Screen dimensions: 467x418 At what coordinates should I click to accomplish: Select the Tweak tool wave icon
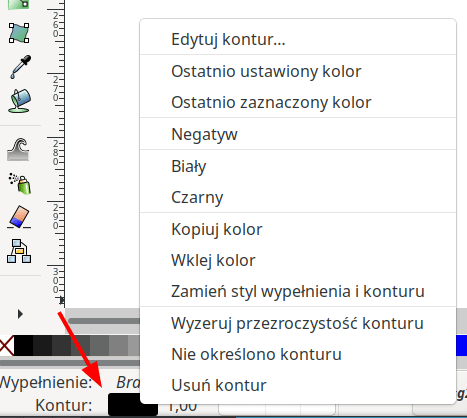19,149
